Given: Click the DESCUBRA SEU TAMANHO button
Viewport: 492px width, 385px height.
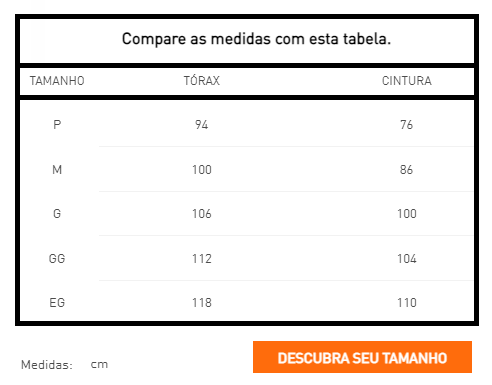Looking at the screenshot, I should (362, 357).
